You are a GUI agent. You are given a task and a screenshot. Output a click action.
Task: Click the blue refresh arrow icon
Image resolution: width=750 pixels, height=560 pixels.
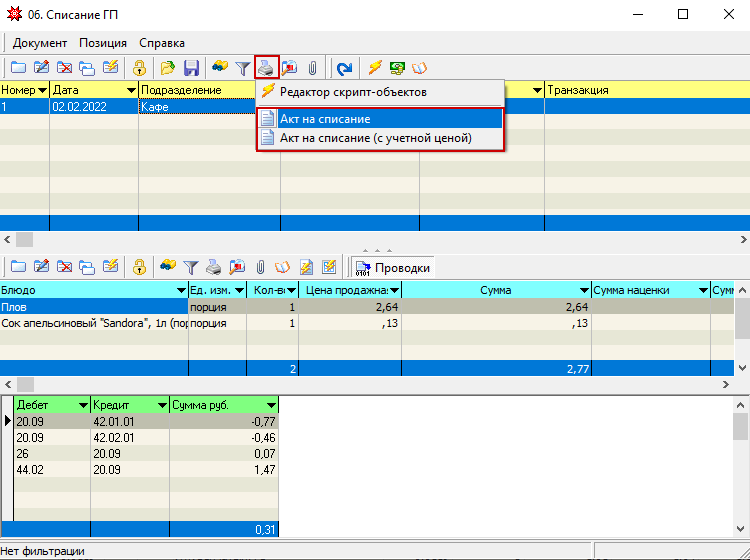click(344, 68)
